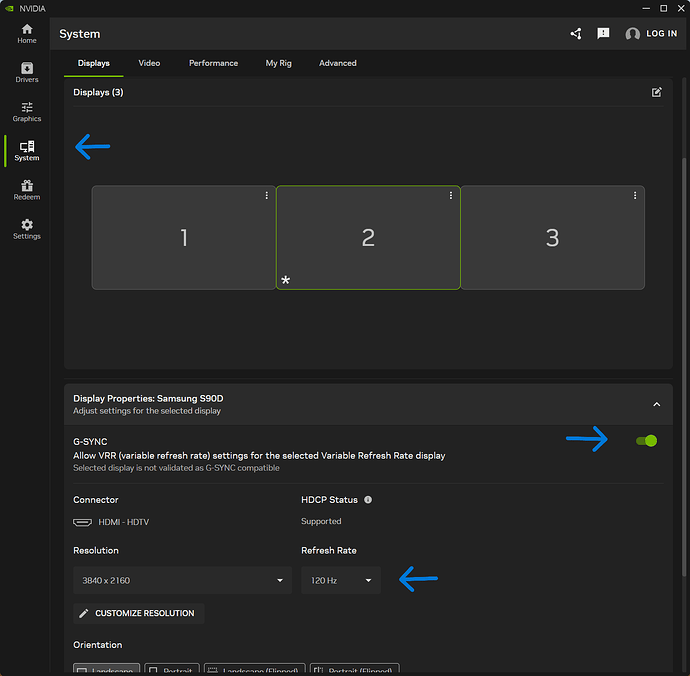Click the HDMI connector icon
The width and height of the screenshot is (690, 676).
coord(82,522)
